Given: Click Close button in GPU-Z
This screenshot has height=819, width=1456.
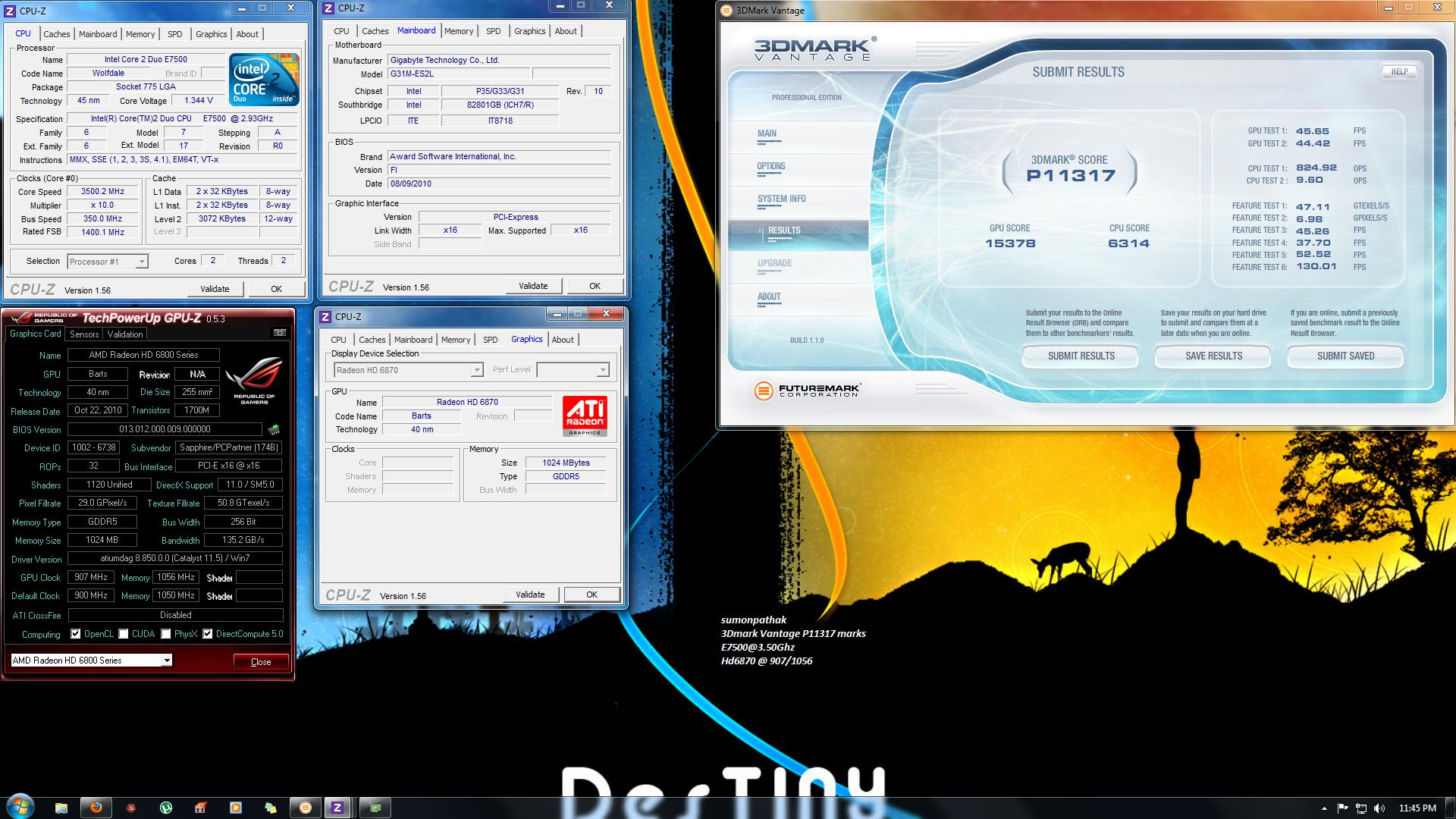Looking at the screenshot, I should coord(261,661).
